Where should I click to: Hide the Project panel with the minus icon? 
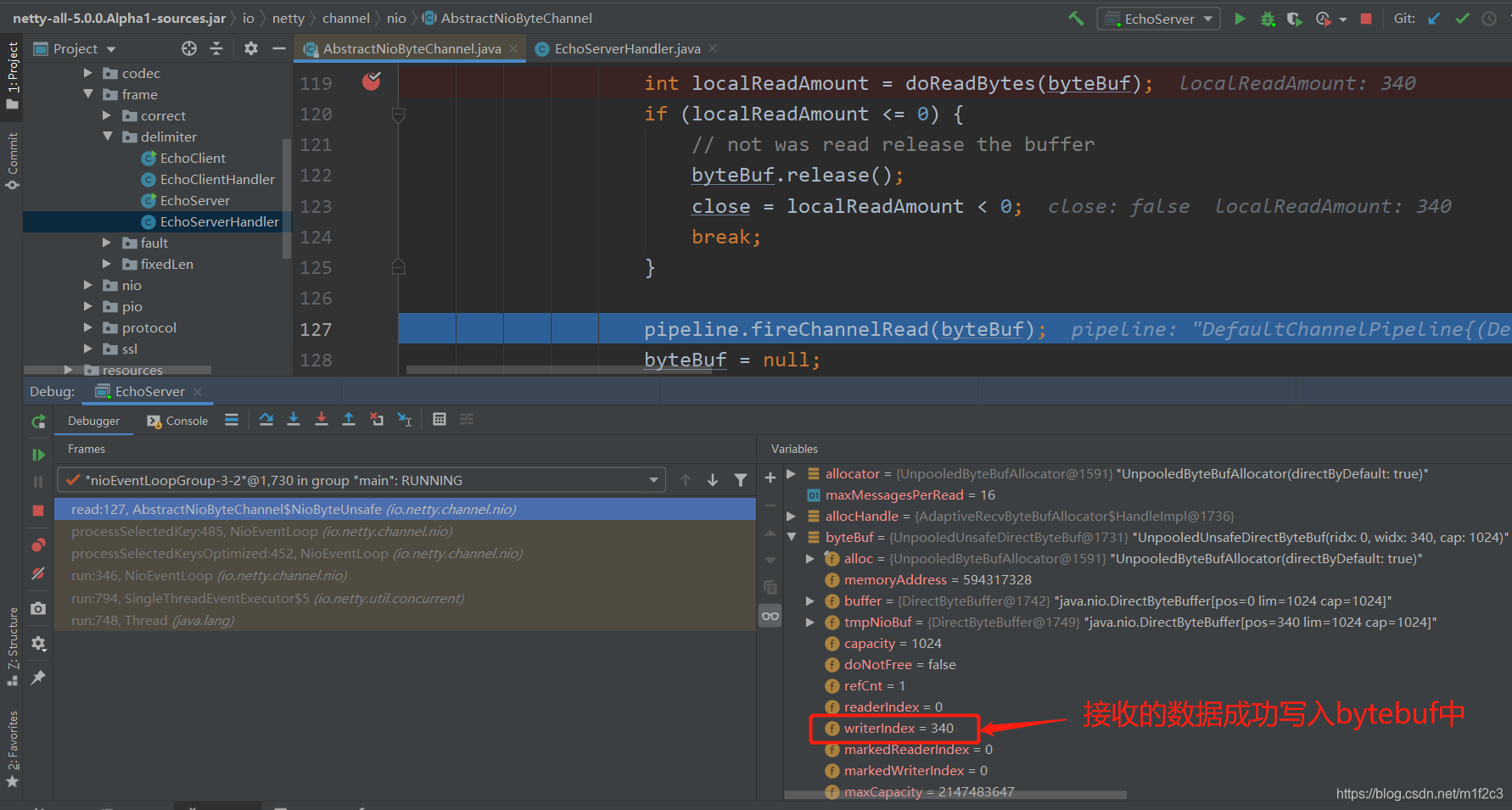[x=278, y=48]
